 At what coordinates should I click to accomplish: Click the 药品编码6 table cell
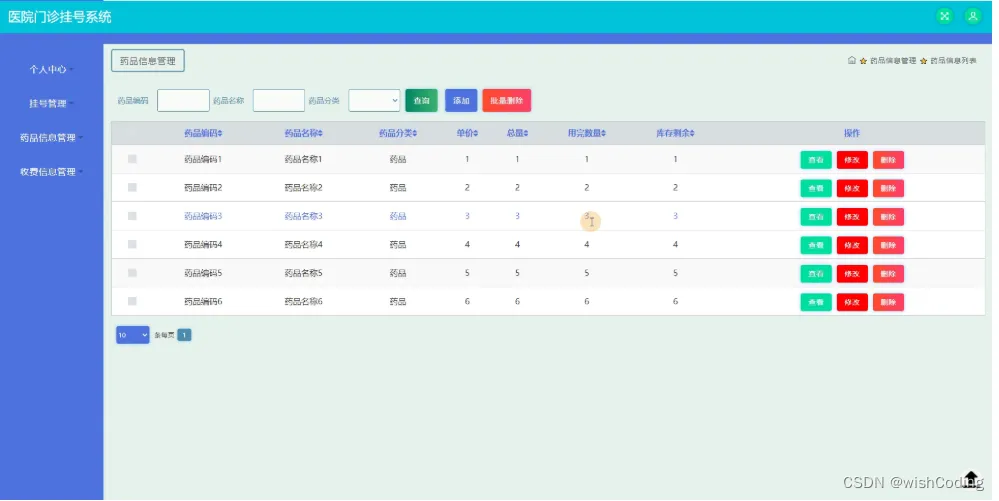(203, 301)
